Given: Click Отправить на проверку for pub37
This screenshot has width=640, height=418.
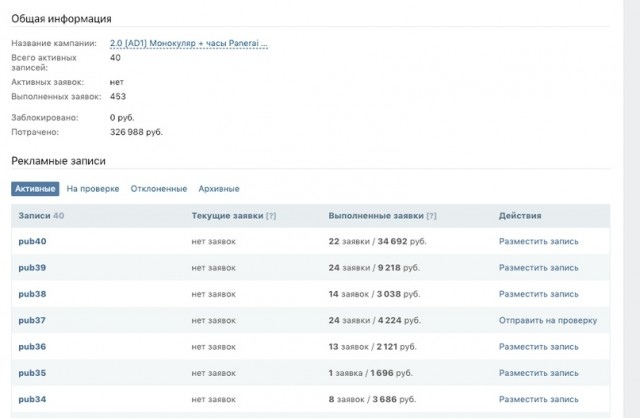Looking at the screenshot, I should click(548, 320).
